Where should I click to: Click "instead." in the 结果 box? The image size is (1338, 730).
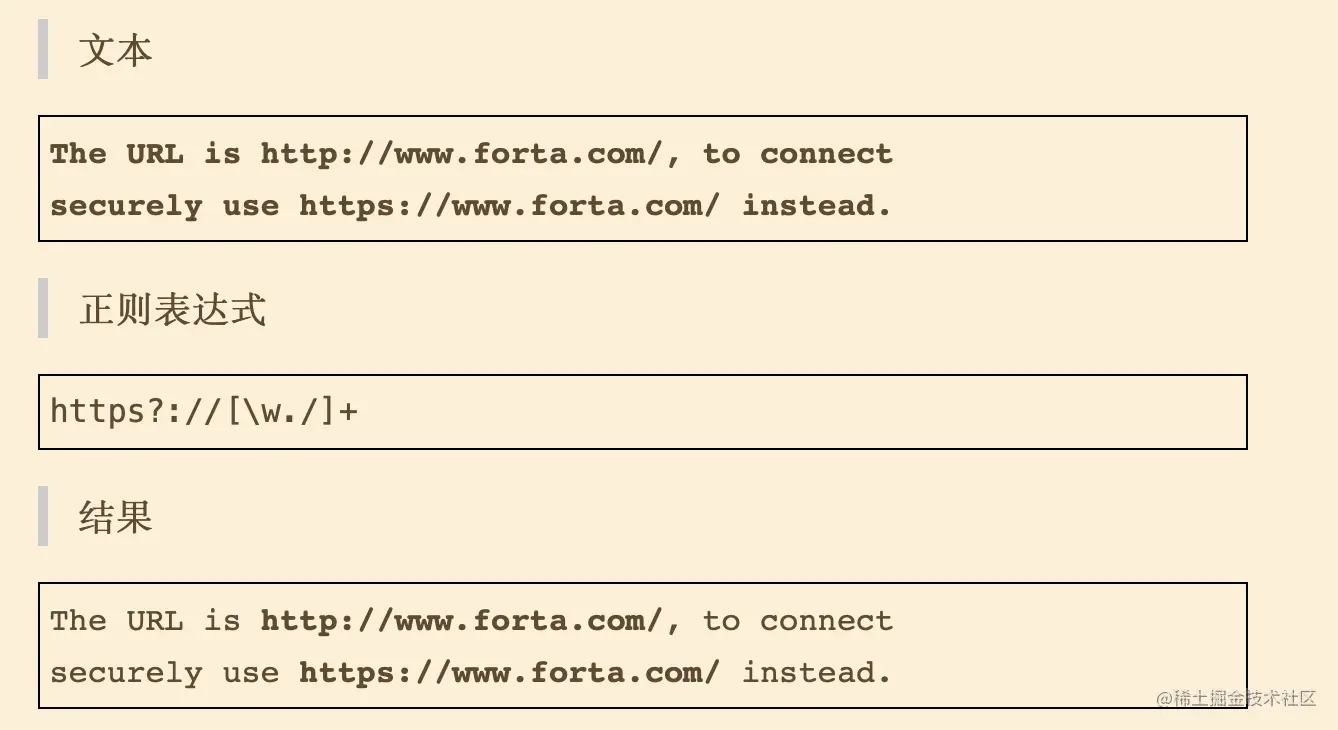pos(816,673)
